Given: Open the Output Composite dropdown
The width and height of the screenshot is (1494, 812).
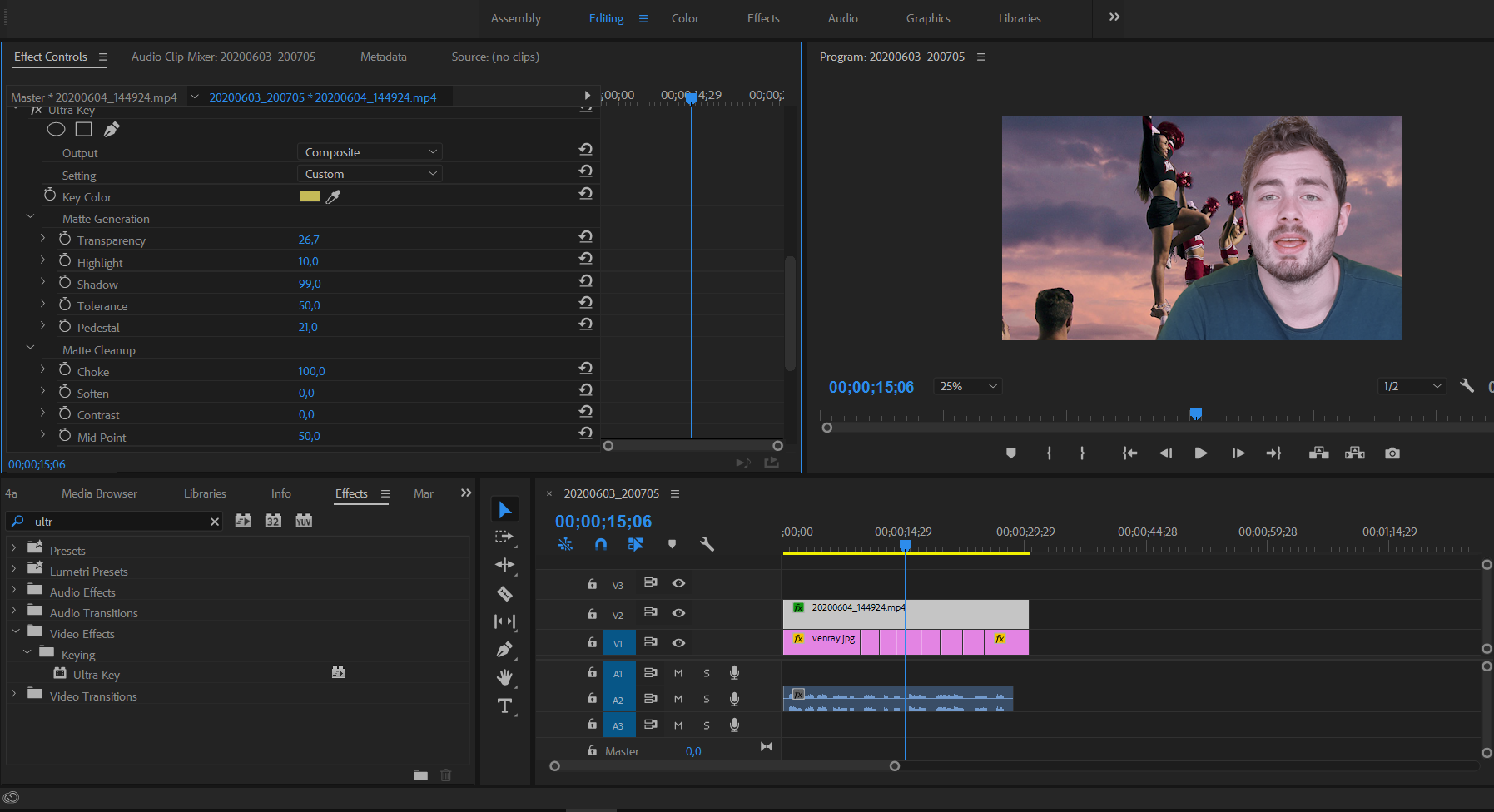Looking at the screenshot, I should [370, 152].
